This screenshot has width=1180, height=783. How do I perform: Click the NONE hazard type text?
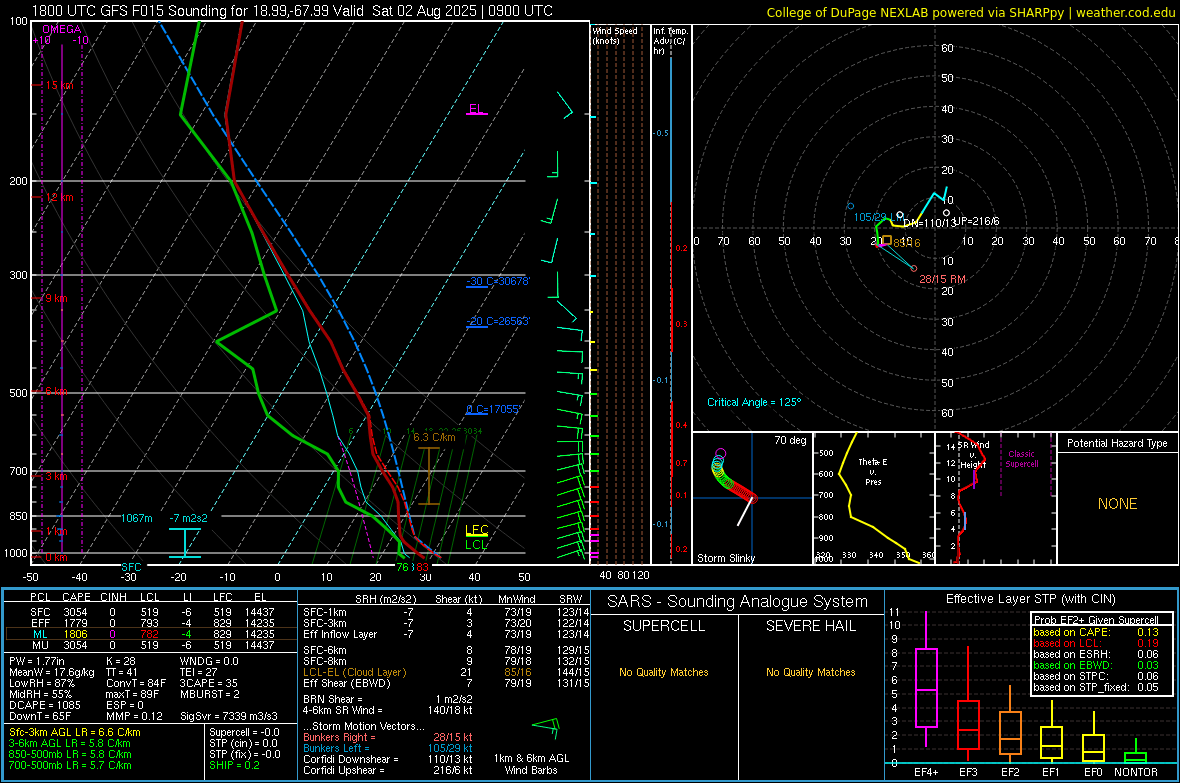[x=1117, y=504]
